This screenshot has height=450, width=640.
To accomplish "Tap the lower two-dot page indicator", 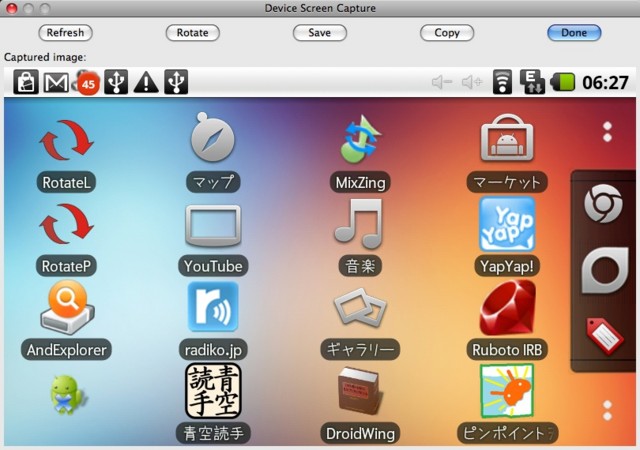I will tap(607, 411).
